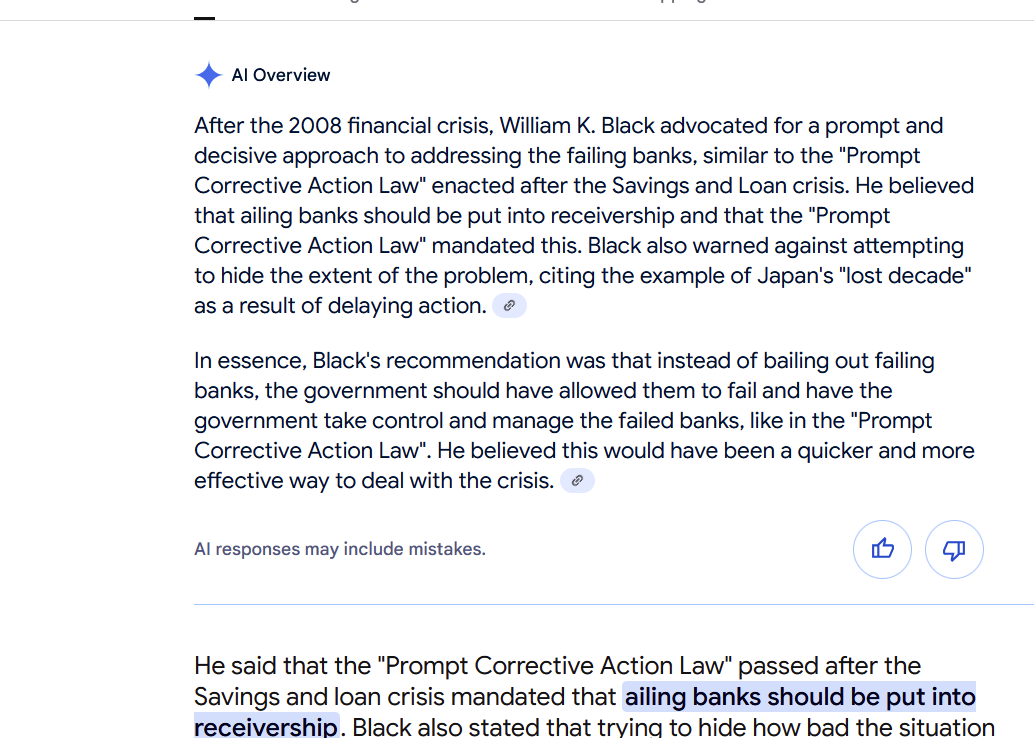The height and width of the screenshot is (738, 1034).
Task: Click the name "William K. Black"
Action: click(x=577, y=125)
